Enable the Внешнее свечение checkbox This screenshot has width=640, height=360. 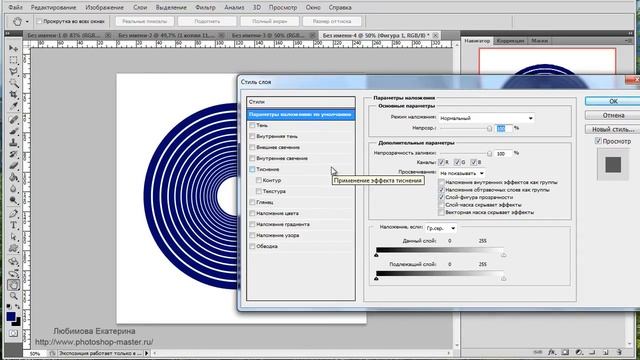[x=252, y=147]
